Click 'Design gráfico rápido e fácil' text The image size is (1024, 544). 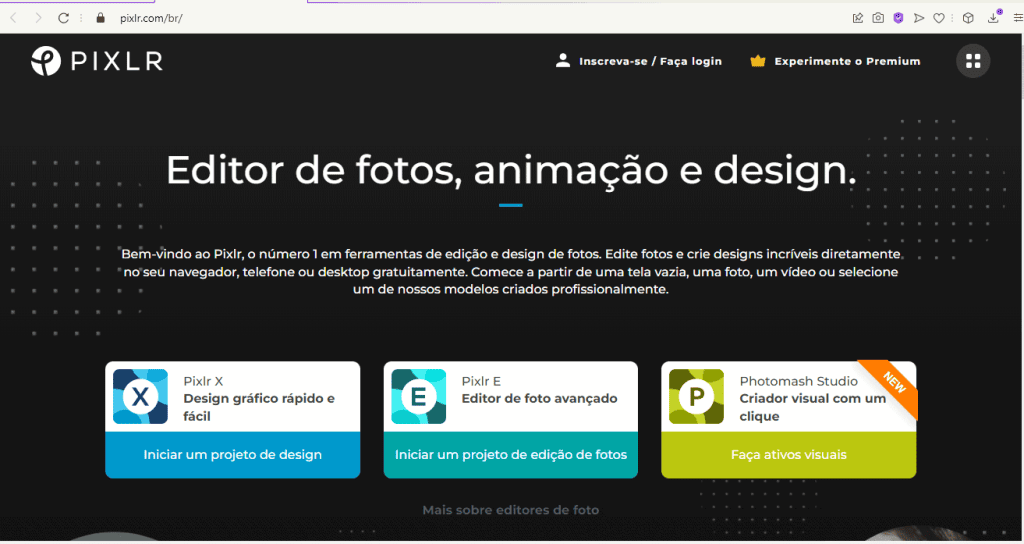click(259, 407)
